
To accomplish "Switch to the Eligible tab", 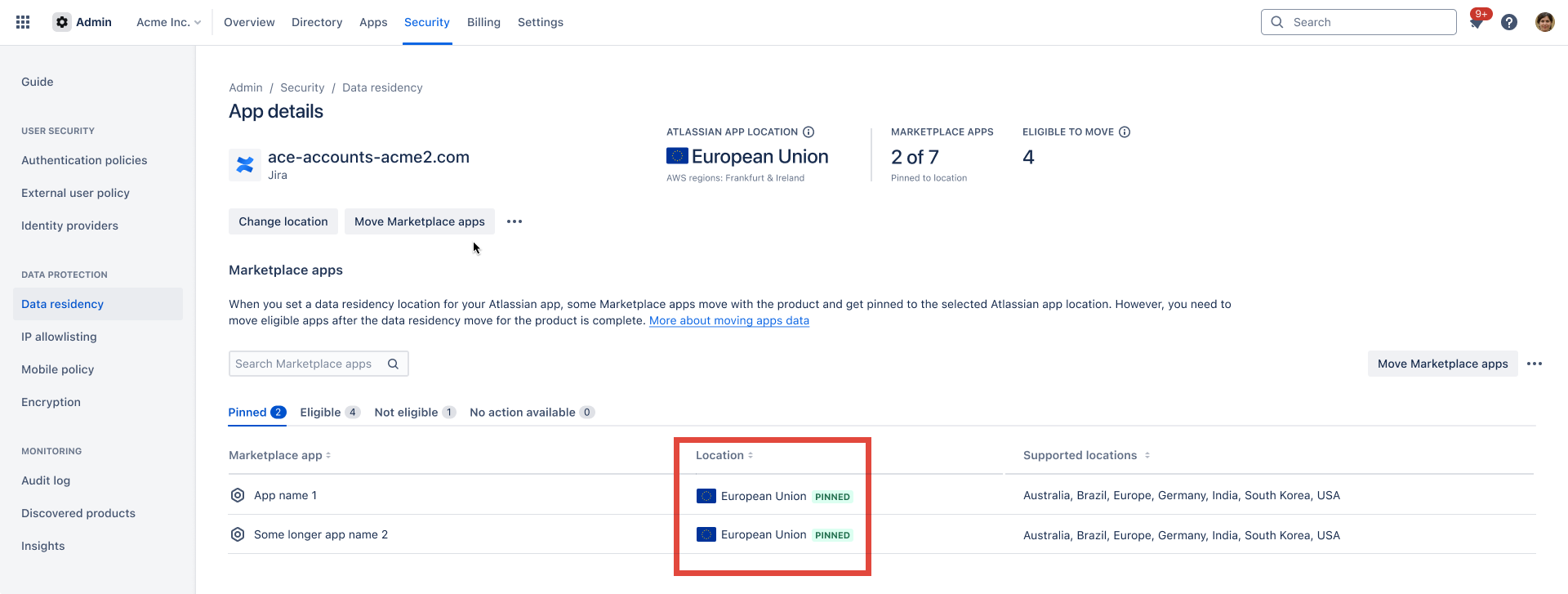I will coord(329,412).
